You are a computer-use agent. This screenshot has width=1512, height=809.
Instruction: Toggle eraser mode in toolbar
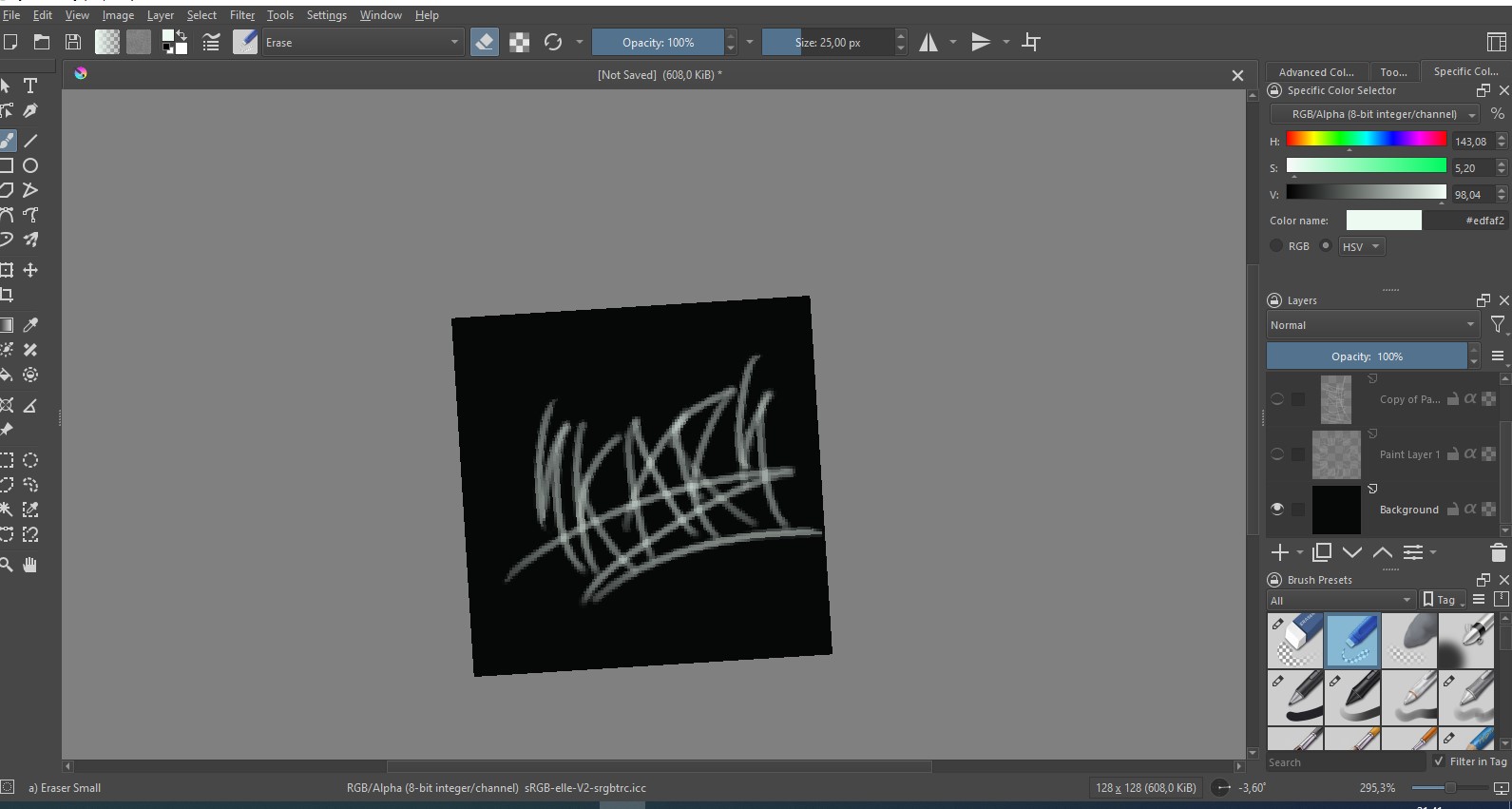coord(484,43)
